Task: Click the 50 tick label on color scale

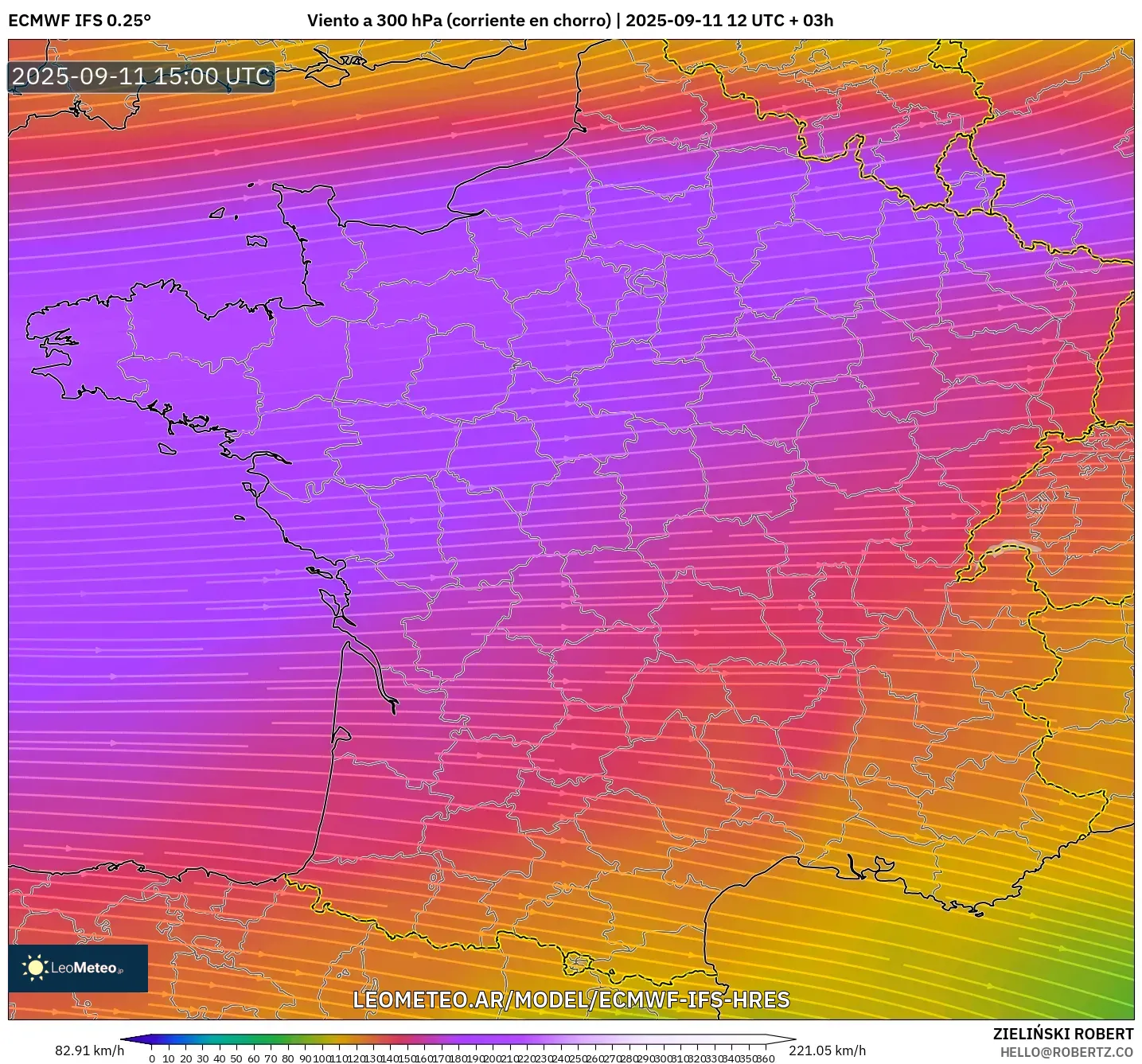Action: (x=236, y=1058)
